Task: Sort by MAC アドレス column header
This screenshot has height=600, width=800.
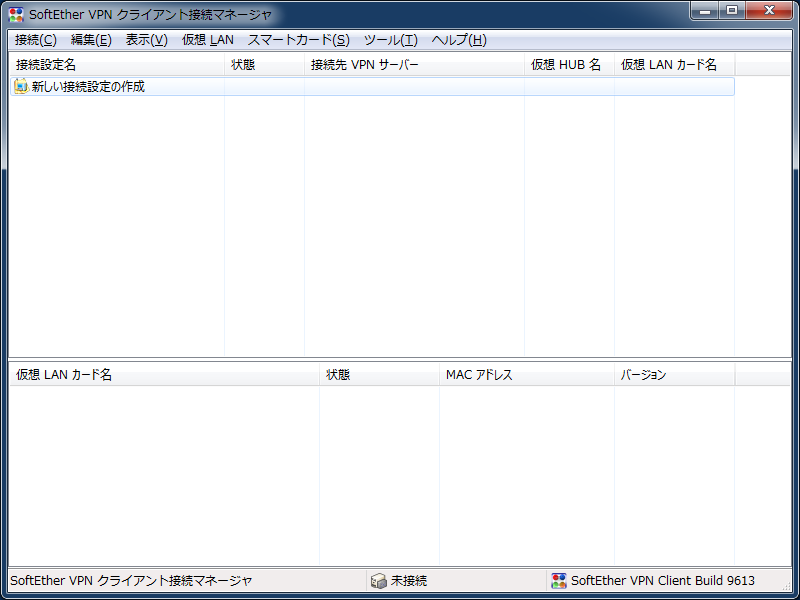Action: pos(527,375)
